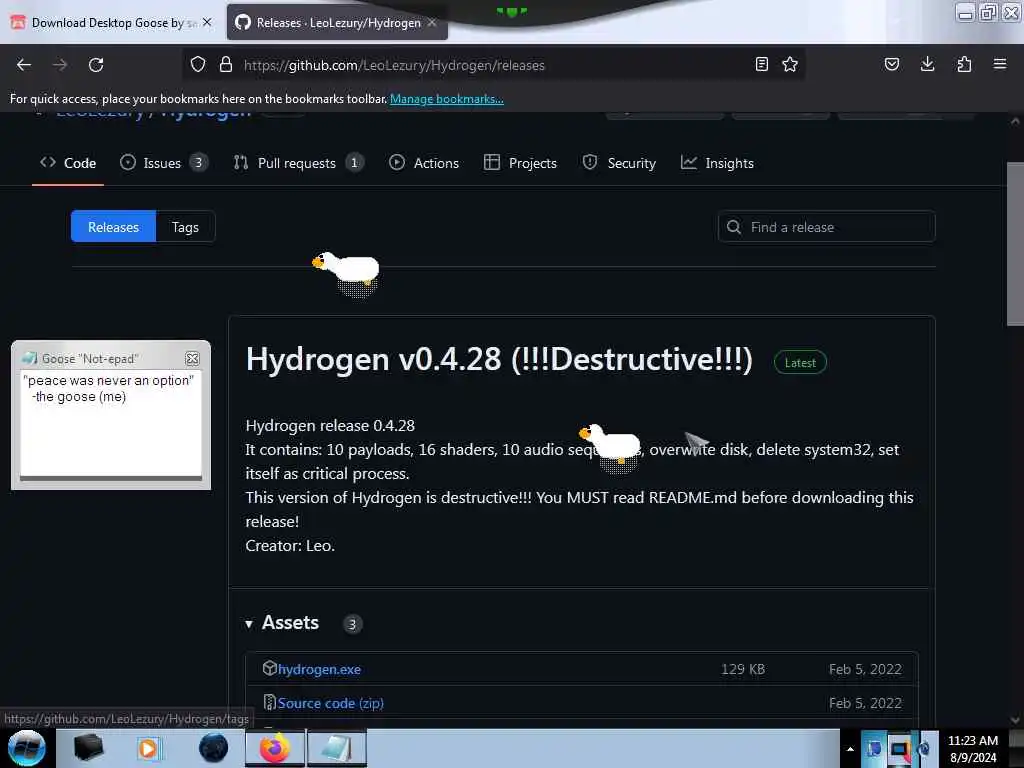Download the Source code (zip) asset
This screenshot has width=1024, height=768.
(x=330, y=703)
